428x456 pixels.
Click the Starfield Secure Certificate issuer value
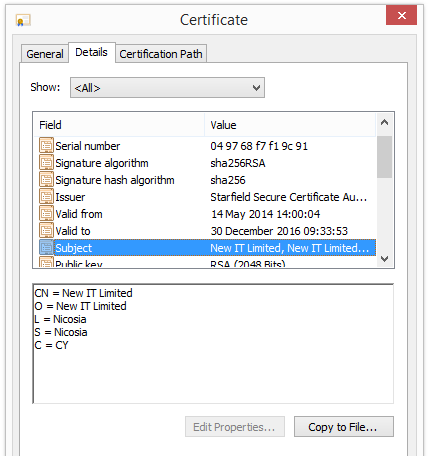[x=289, y=197]
